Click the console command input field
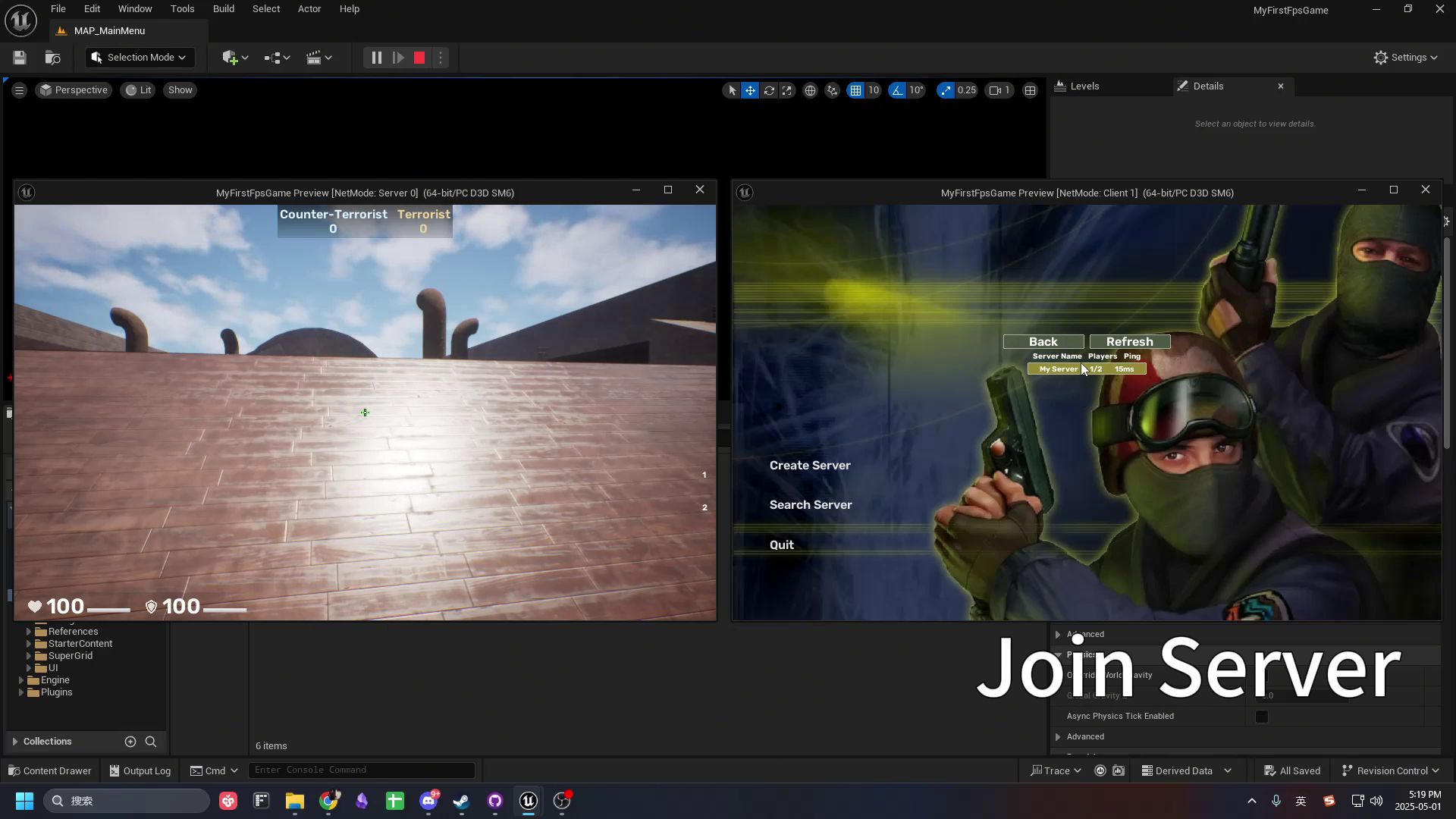Viewport: 1456px width, 819px height. click(x=361, y=770)
